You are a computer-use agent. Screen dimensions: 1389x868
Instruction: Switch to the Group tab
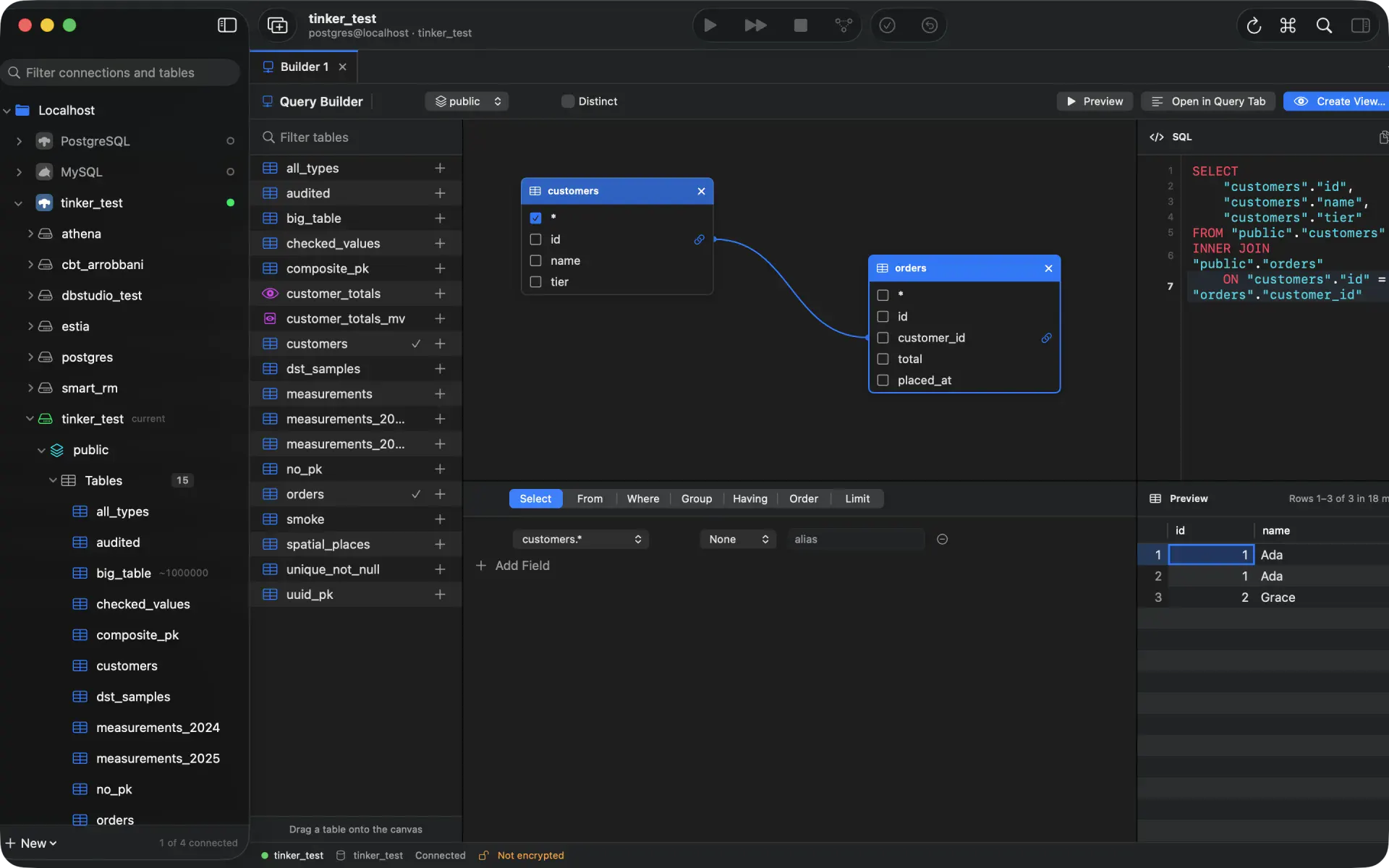(x=697, y=498)
